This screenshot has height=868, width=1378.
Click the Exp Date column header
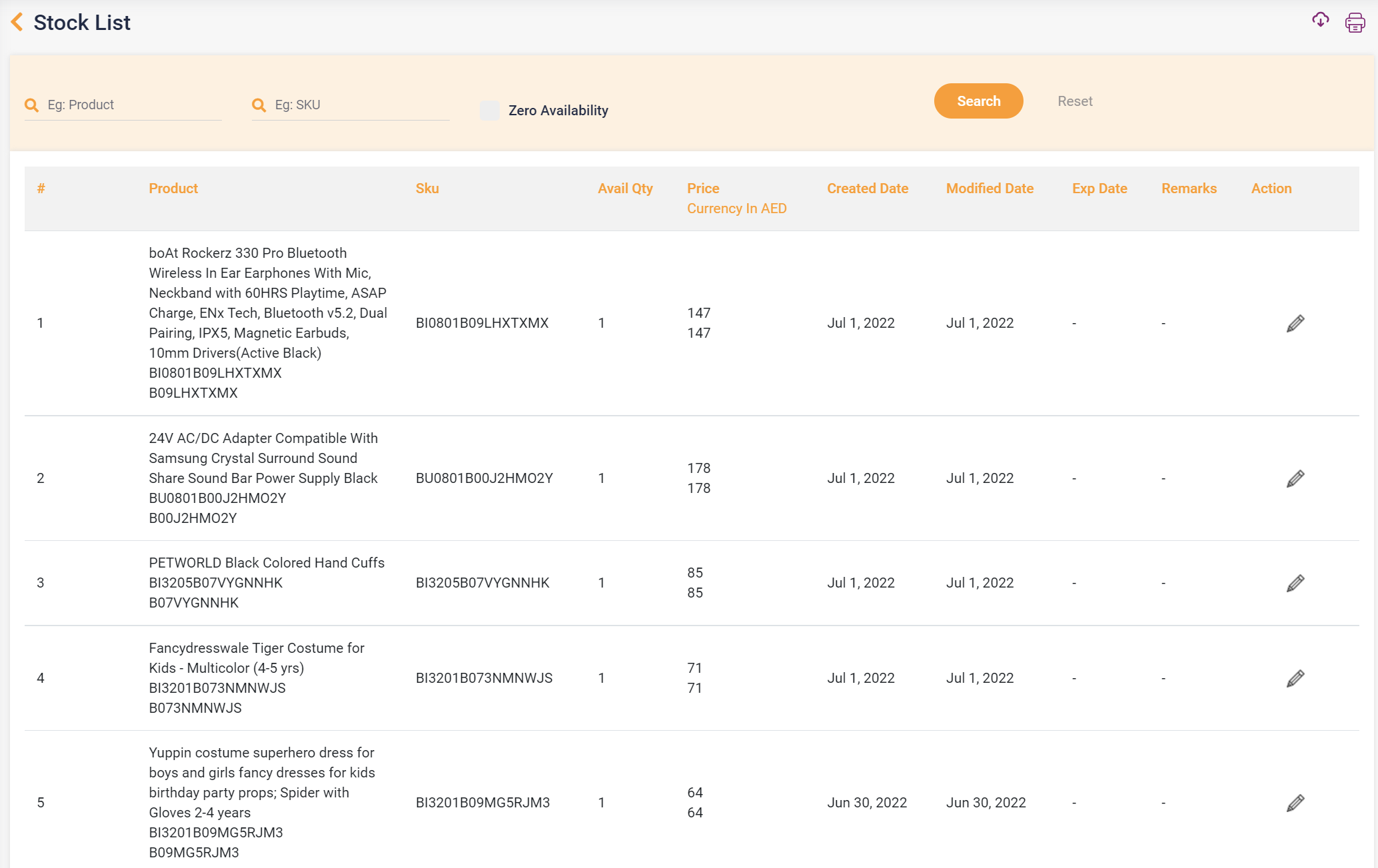1099,189
